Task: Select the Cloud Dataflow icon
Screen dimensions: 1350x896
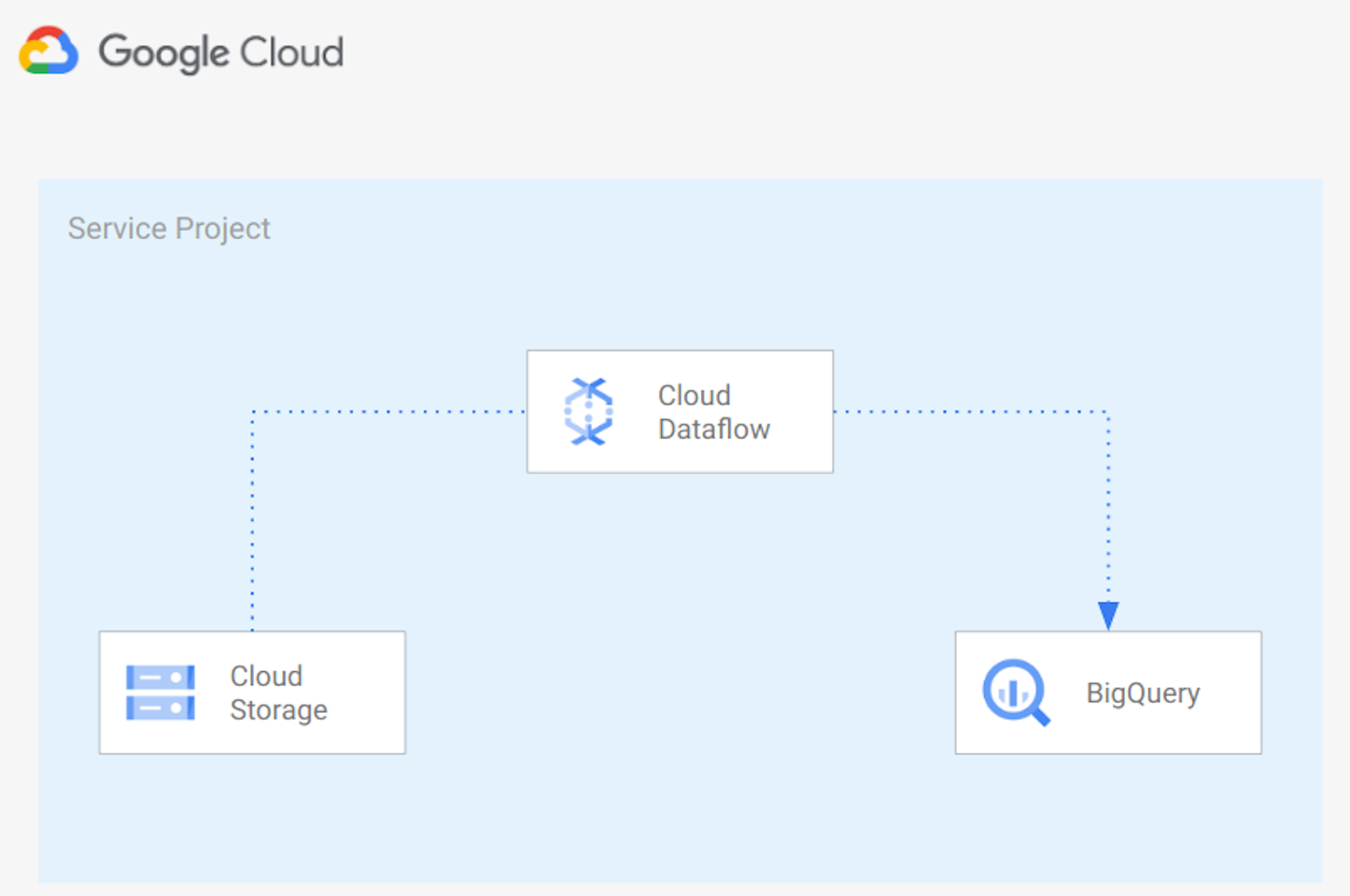Action: coord(588,412)
